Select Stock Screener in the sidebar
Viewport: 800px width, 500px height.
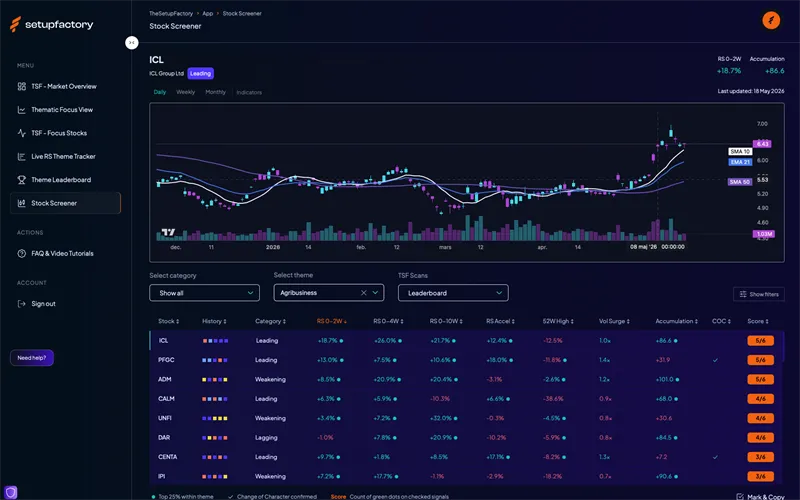(65, 203)
